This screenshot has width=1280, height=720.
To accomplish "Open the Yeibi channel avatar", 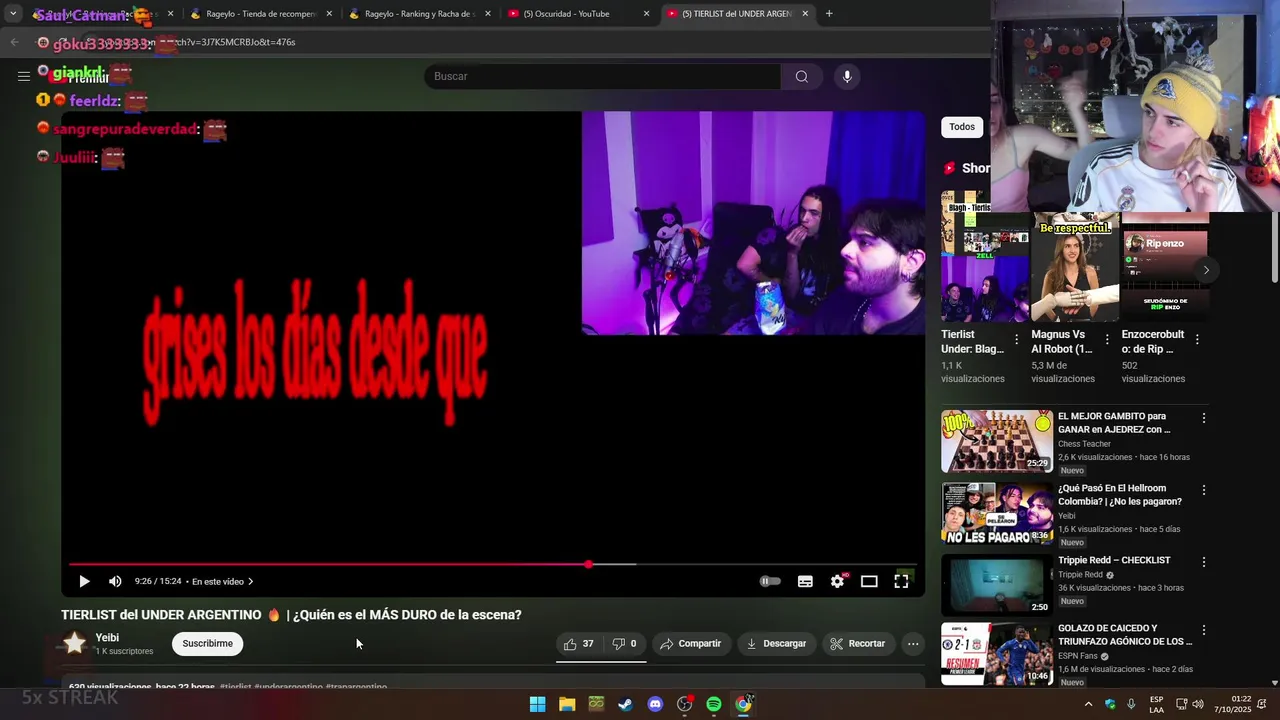I will 75,644.
